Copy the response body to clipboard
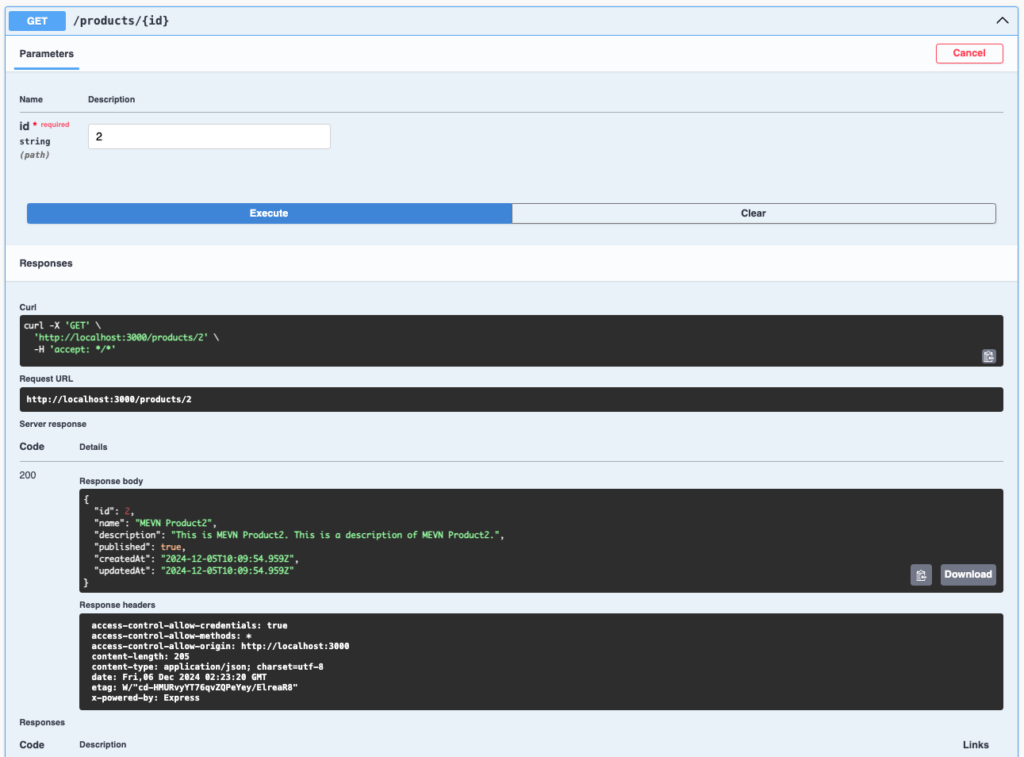The image size is (1024, 757). [x=921, y=574]
